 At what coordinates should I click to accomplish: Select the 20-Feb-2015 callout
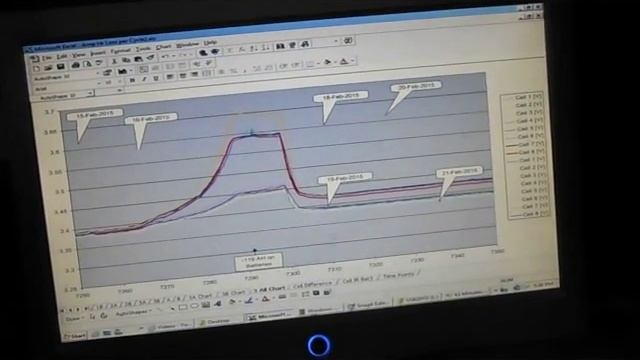point(416,86)
